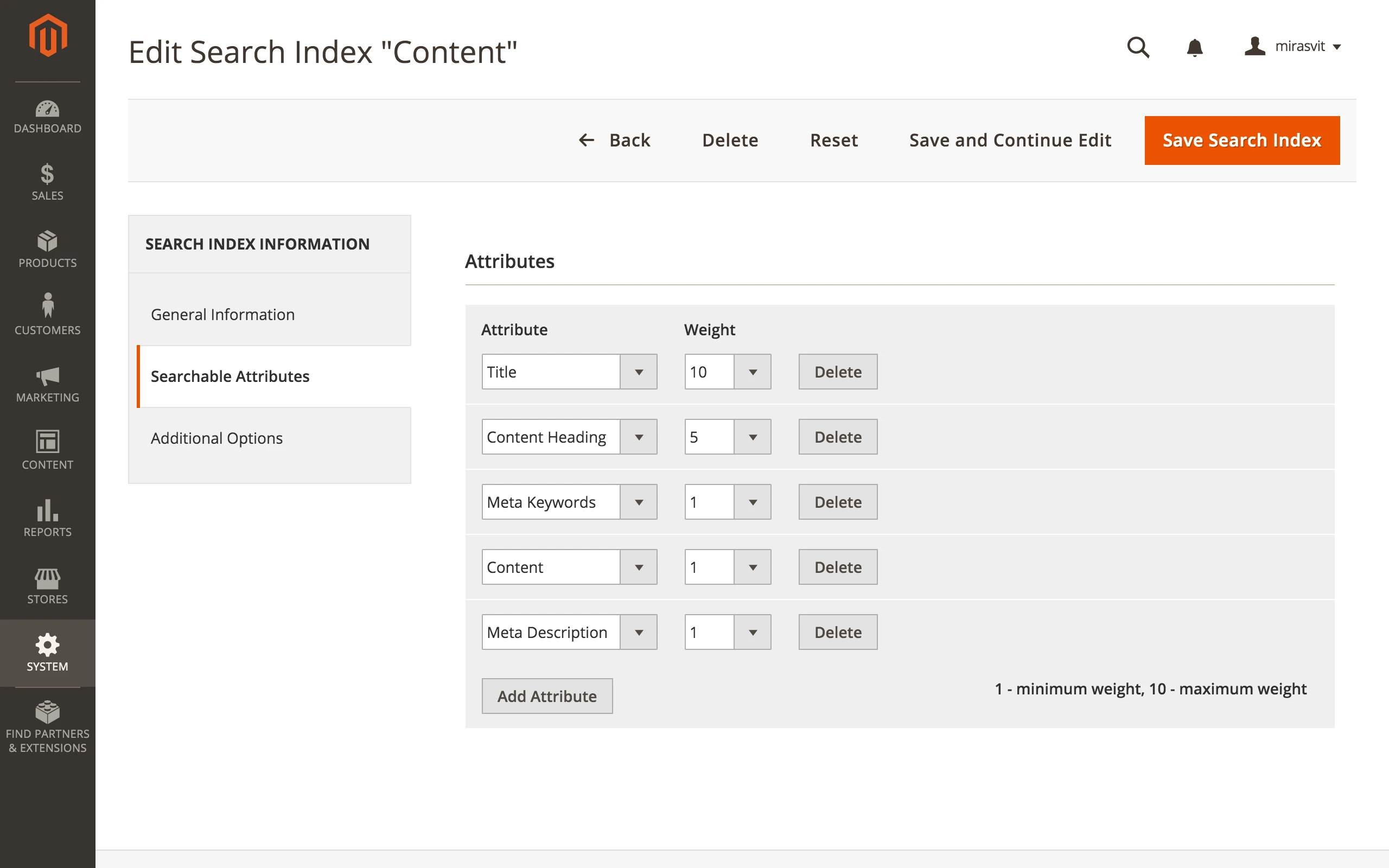Delete the Meta Keywords attribute row
Viewport: 1389px width, 868px height.
pyautogui.click(x=837, y=502)
